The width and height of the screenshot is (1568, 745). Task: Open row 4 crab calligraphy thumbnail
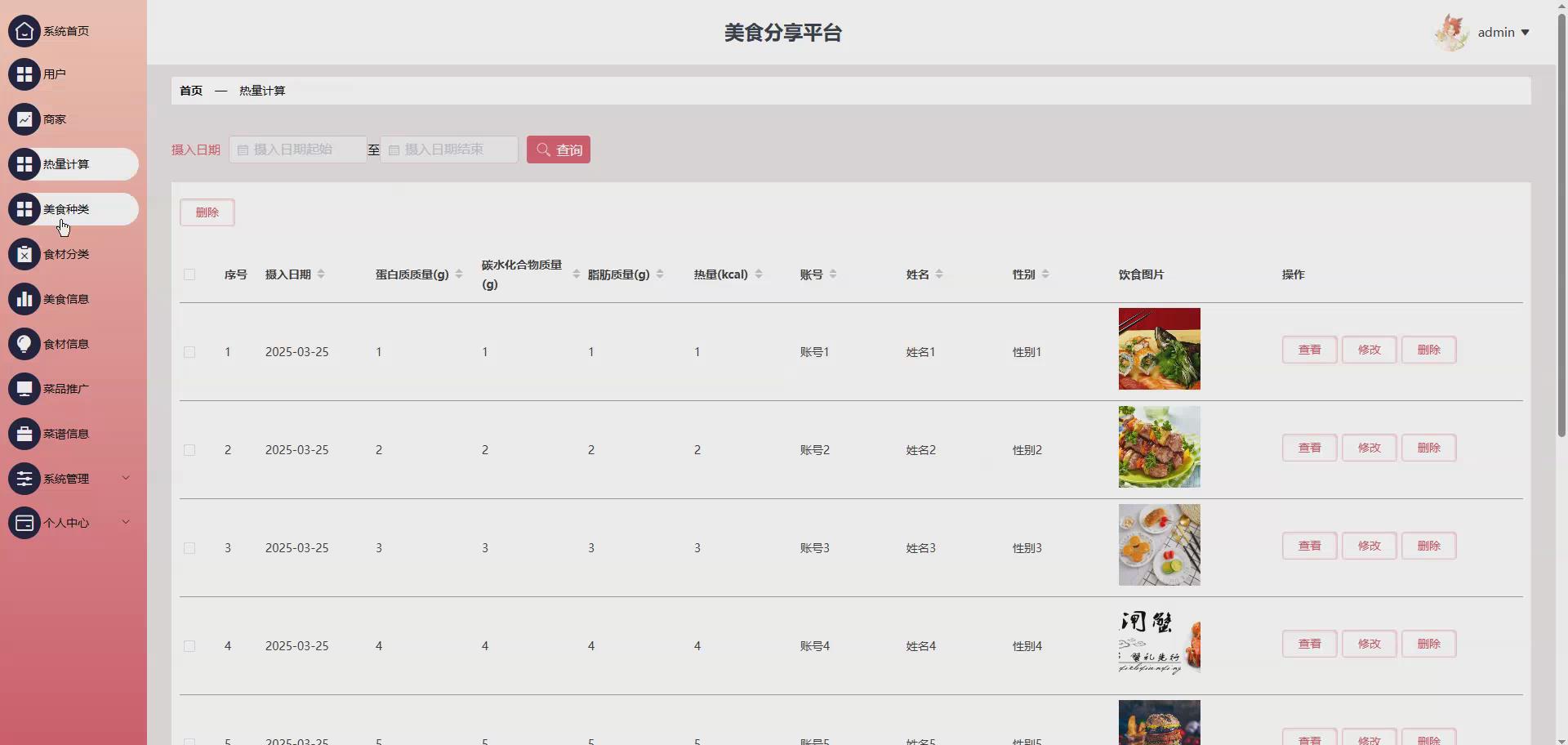click(x=1160, y=643)
